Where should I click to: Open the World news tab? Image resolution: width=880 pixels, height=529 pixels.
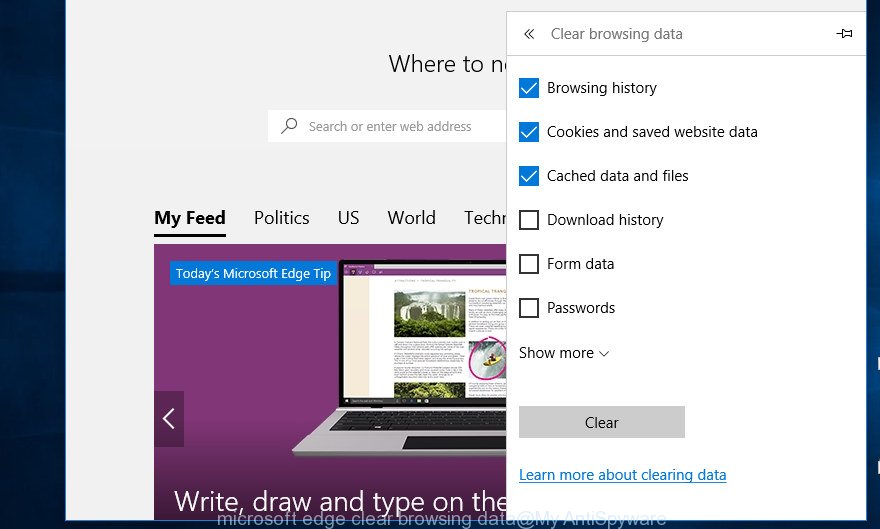pos(411,218)
